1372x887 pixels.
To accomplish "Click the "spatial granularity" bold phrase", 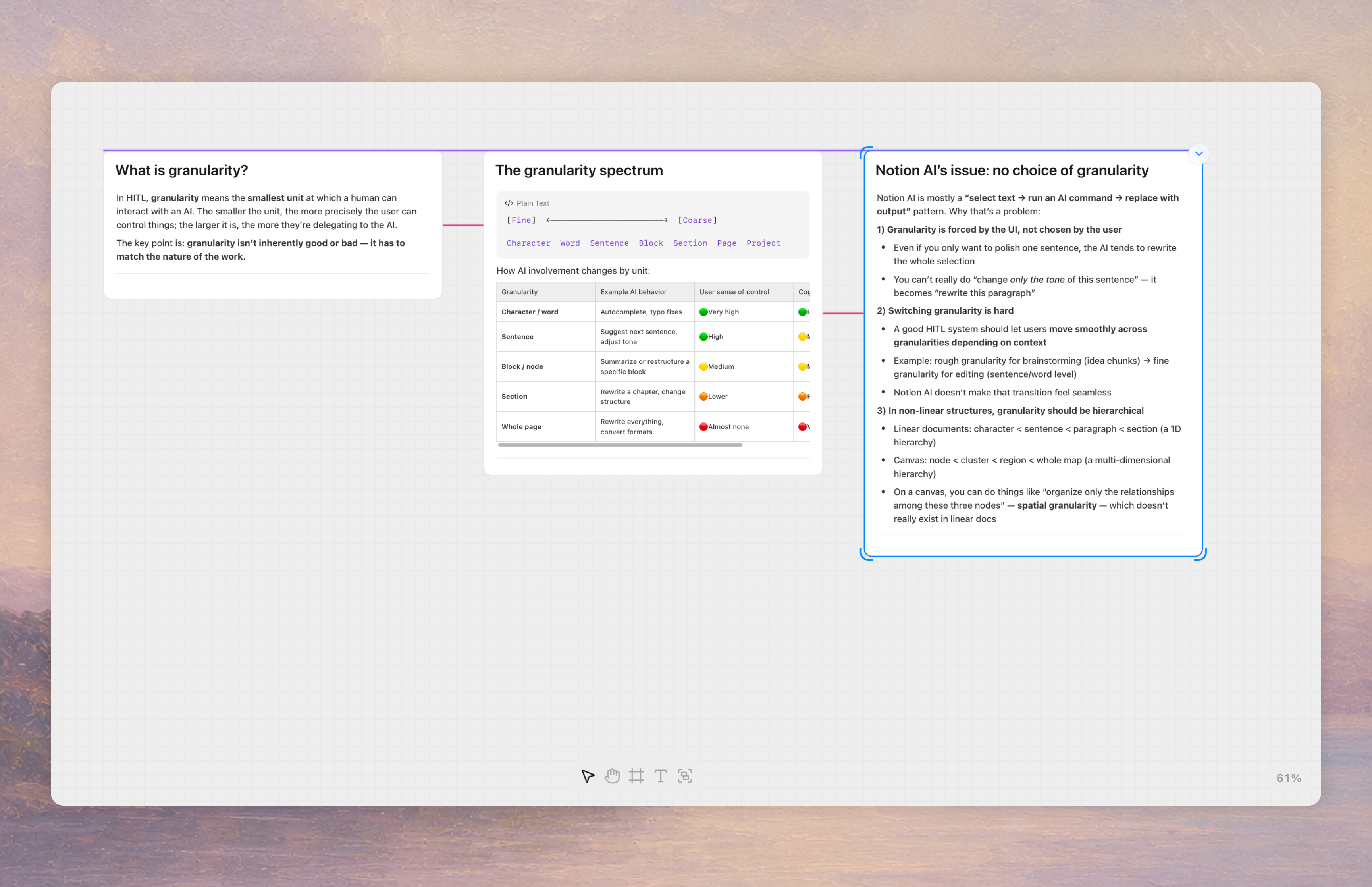I will pyautogui.click(x=1056, y=506).
